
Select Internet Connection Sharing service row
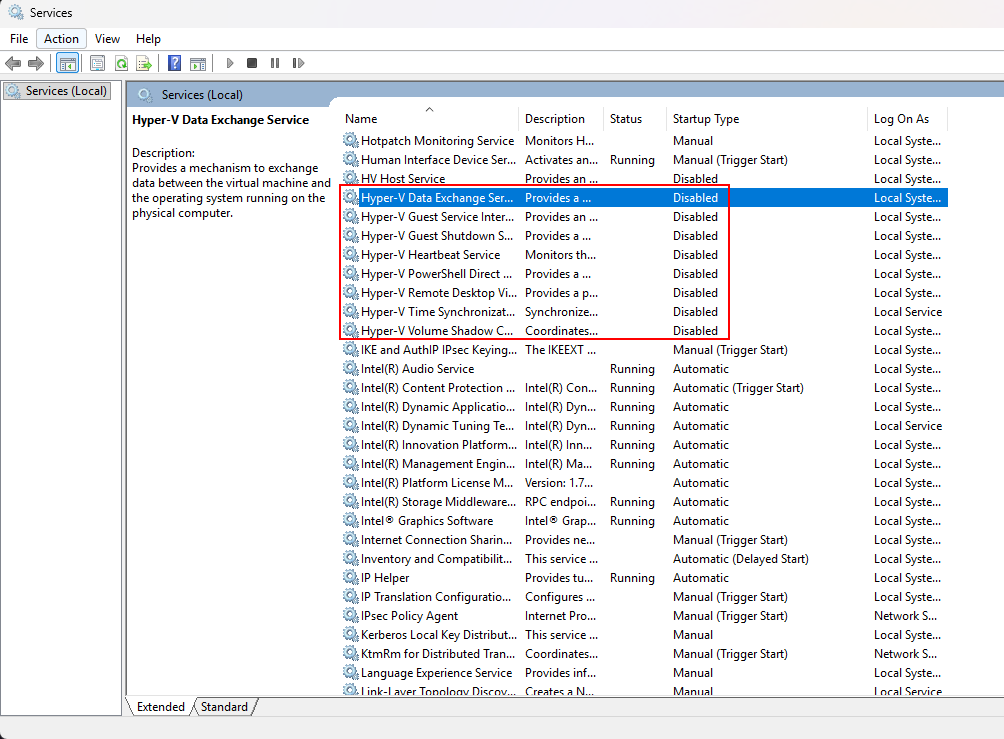[x=644, y=539]
